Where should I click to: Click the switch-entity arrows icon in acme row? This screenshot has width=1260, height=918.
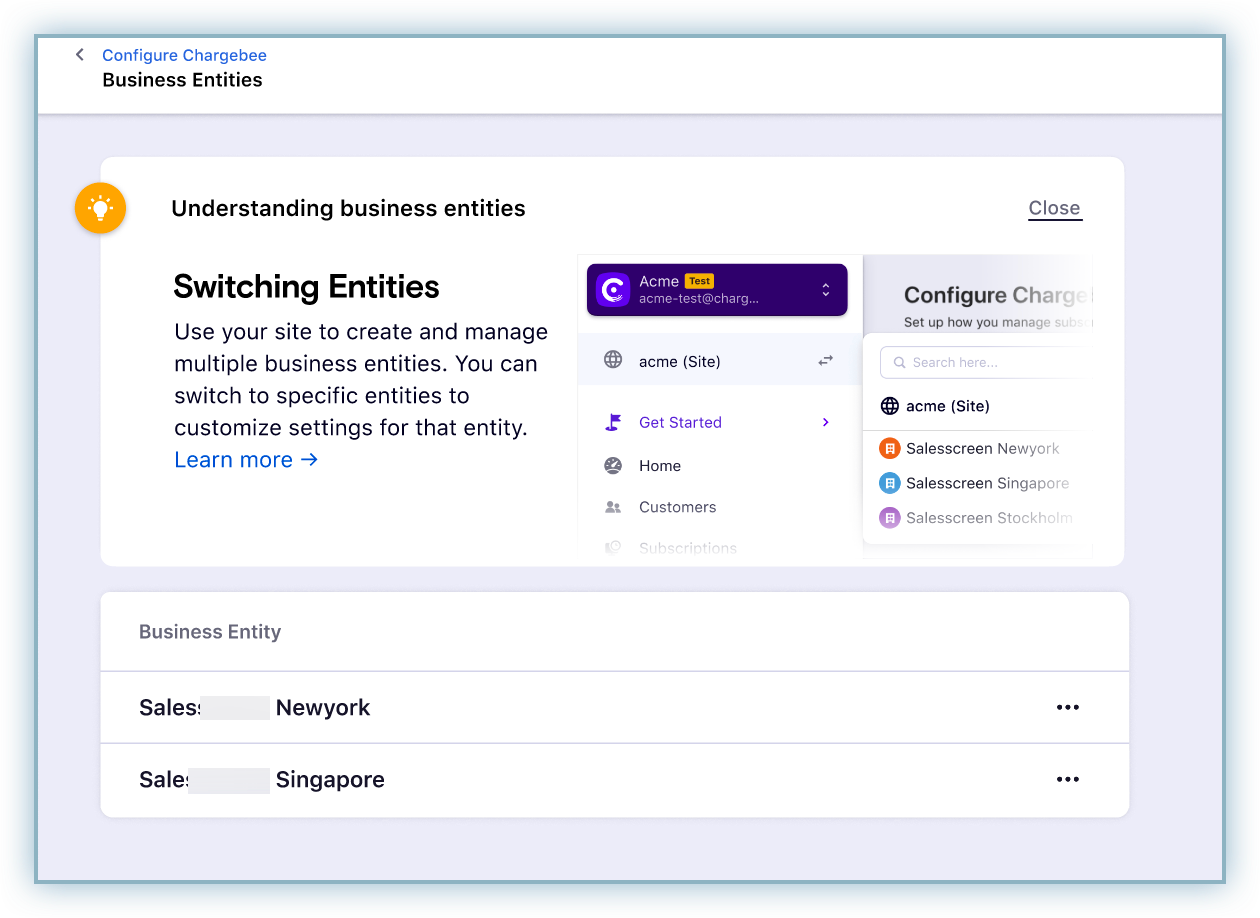click(826, 361)
